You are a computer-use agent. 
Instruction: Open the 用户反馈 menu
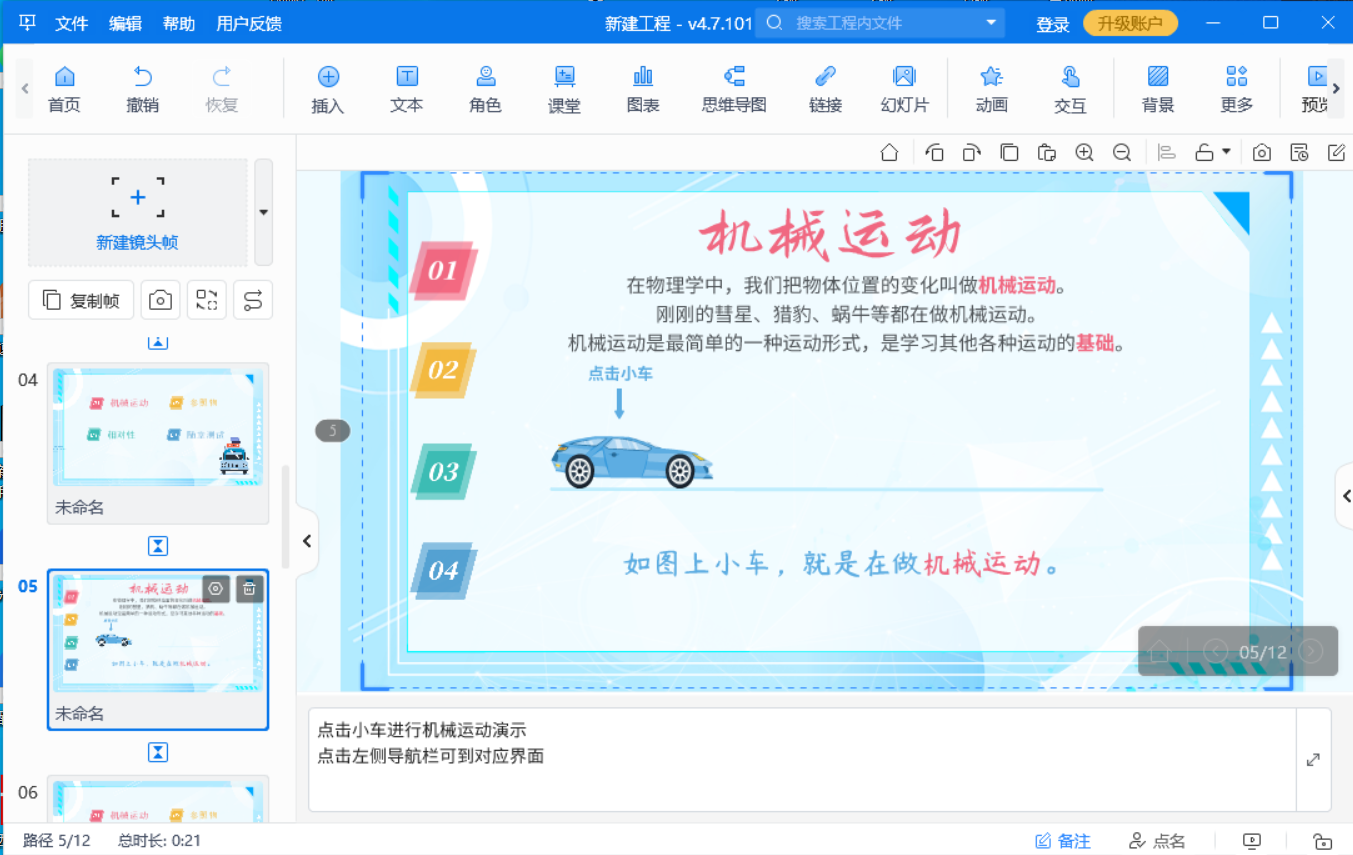(x=249, y=24)
